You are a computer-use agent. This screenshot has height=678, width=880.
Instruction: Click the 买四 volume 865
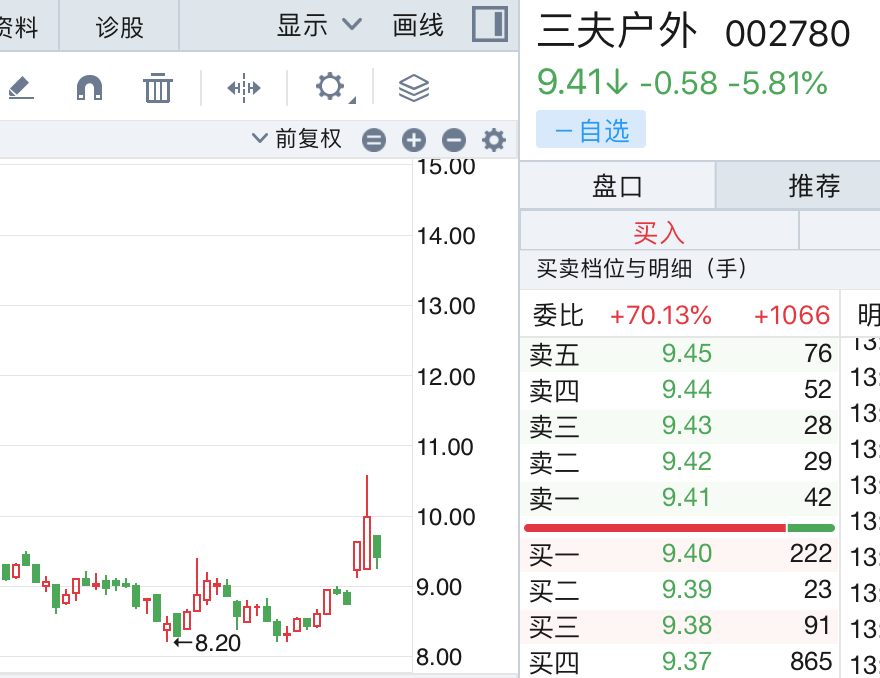point(810,662)
